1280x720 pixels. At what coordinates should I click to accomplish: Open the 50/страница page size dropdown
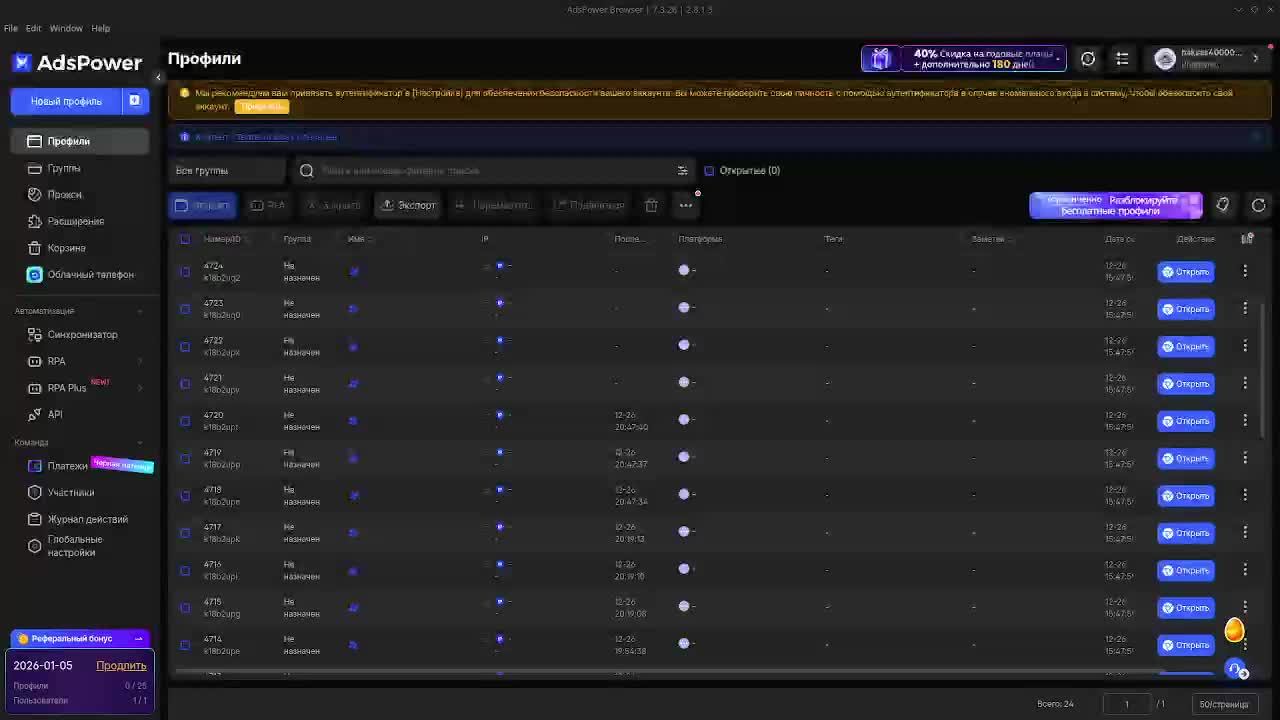tap(1224, 704)
